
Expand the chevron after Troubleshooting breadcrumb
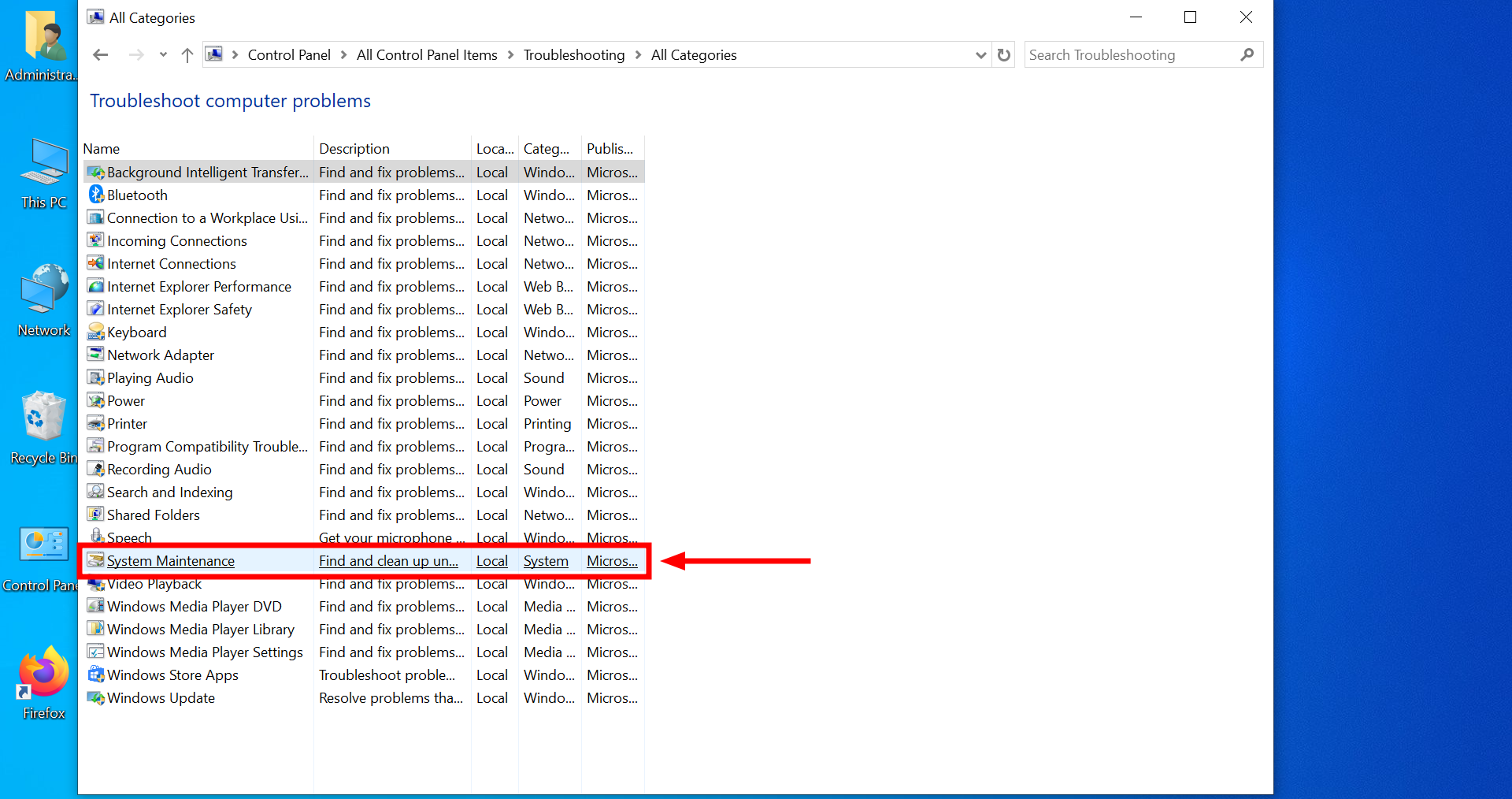pos(638,55)
